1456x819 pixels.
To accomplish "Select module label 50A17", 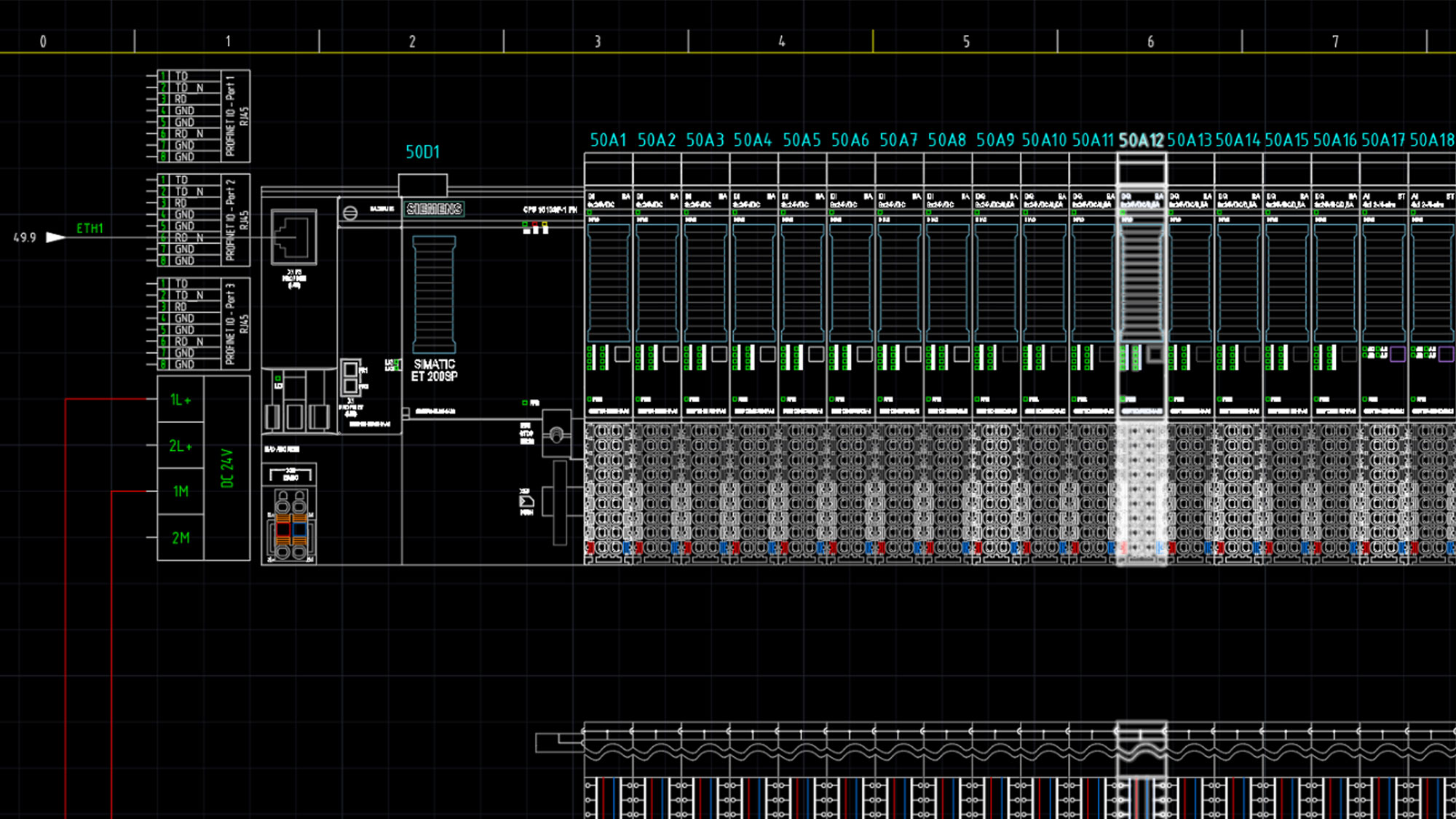I will click(x=1383, y=140).
